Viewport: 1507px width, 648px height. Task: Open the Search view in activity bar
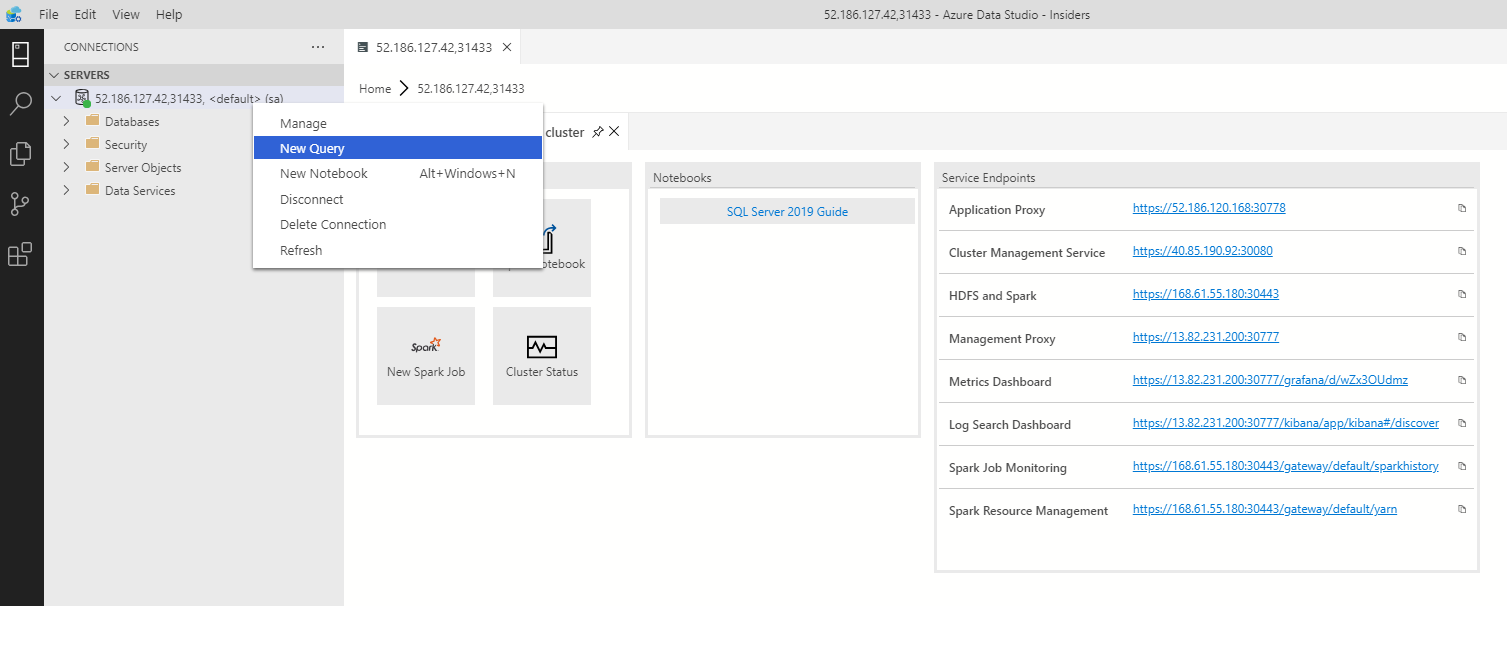pyautogui.click(x=21, y=104)
